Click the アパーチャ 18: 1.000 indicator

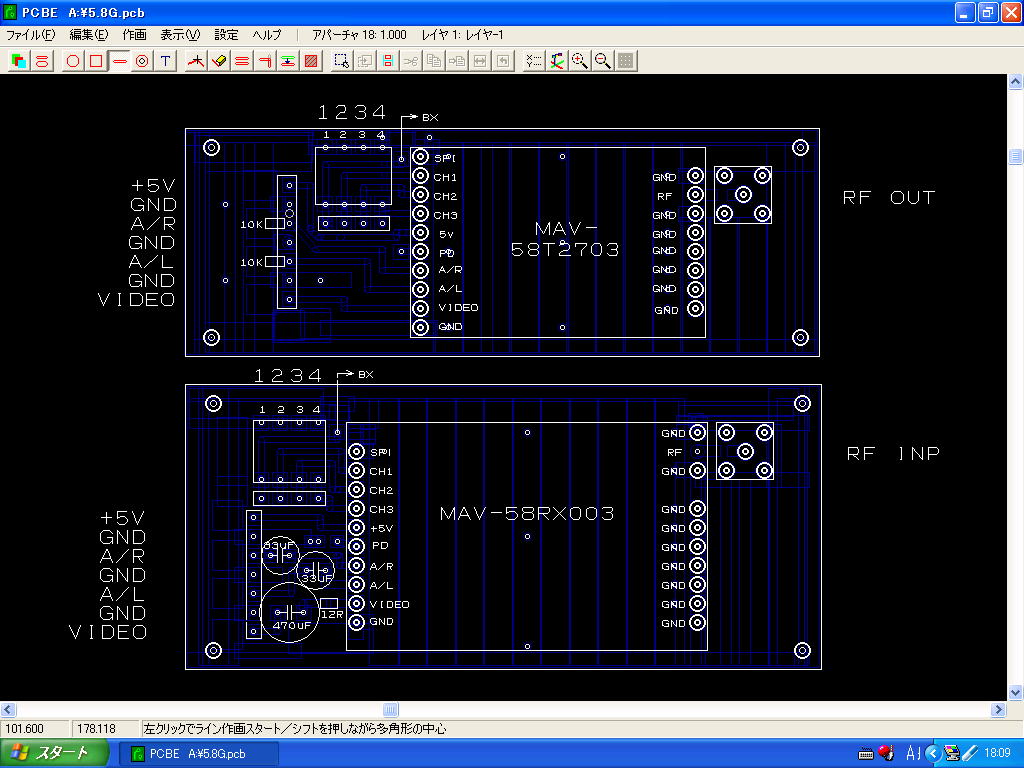(x=359, y=35)
